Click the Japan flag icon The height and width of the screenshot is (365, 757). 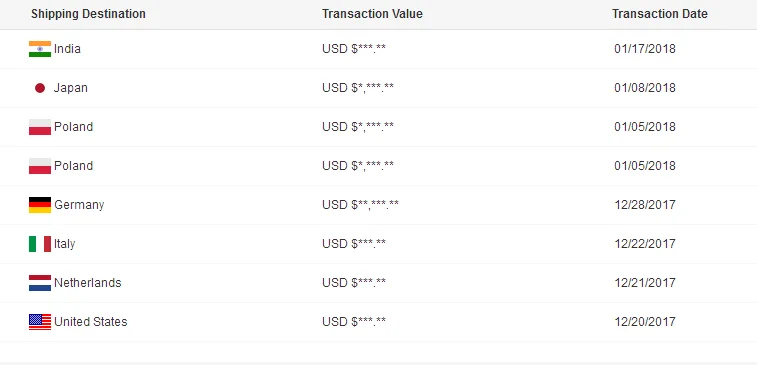(40, 88)
